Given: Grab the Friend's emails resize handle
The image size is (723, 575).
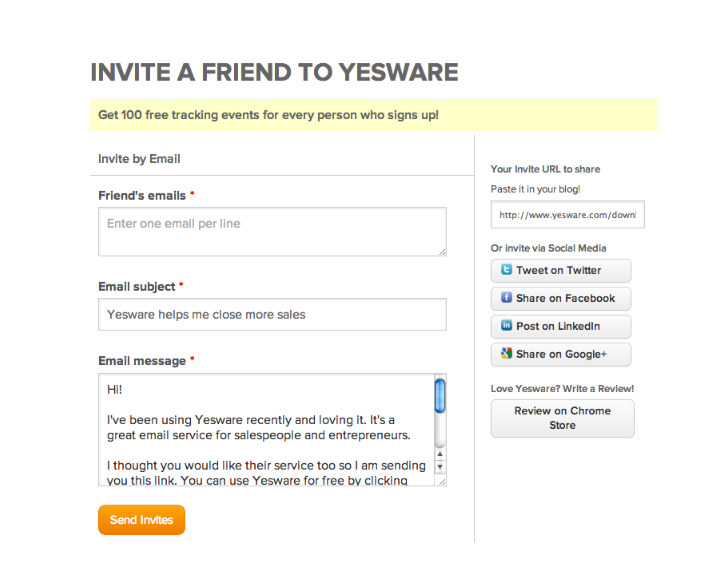Looking at the screenshot, I should click(x=442, y=252).
